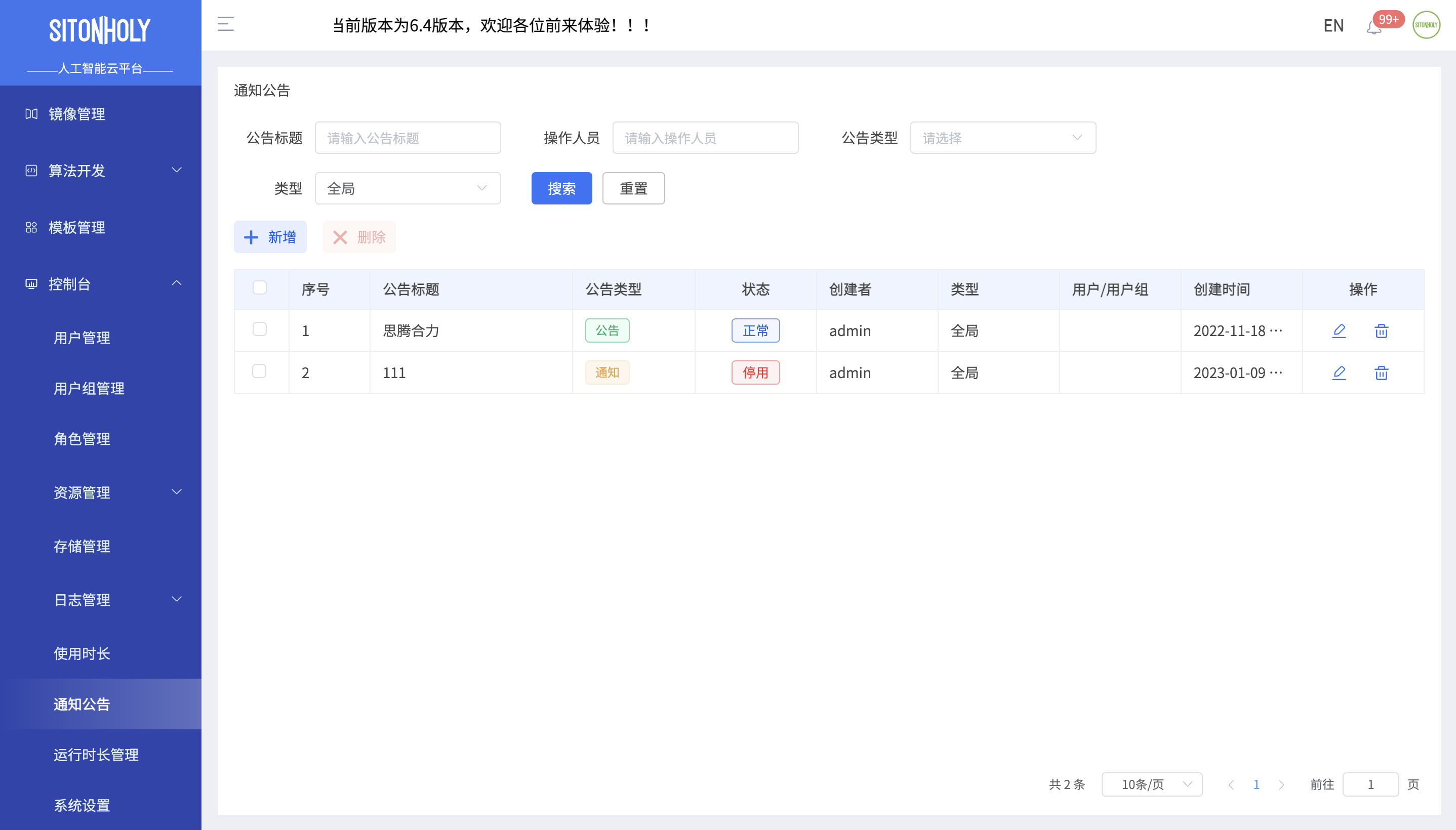
Task: Click the 镜像管理 sidebar icon
Action: coord(31,114)
